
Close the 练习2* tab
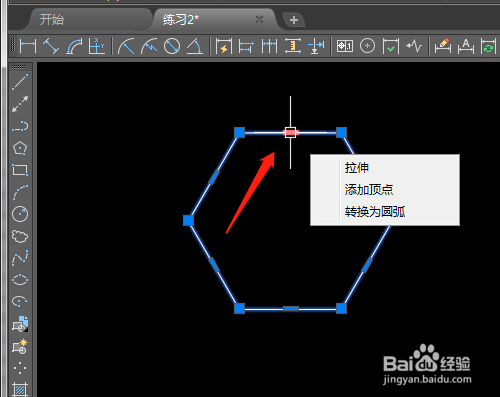pos(259,20)
